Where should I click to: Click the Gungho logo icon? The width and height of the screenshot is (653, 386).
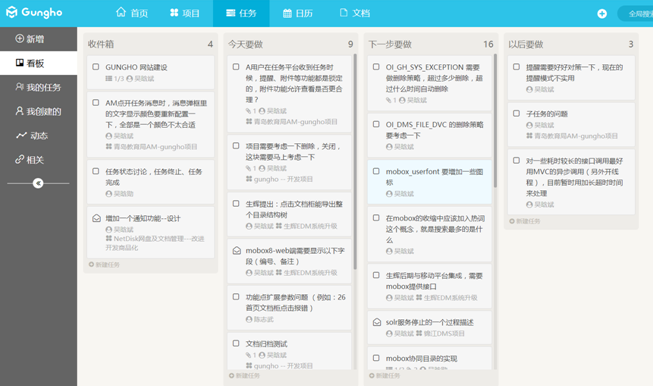tap(12, 12)
